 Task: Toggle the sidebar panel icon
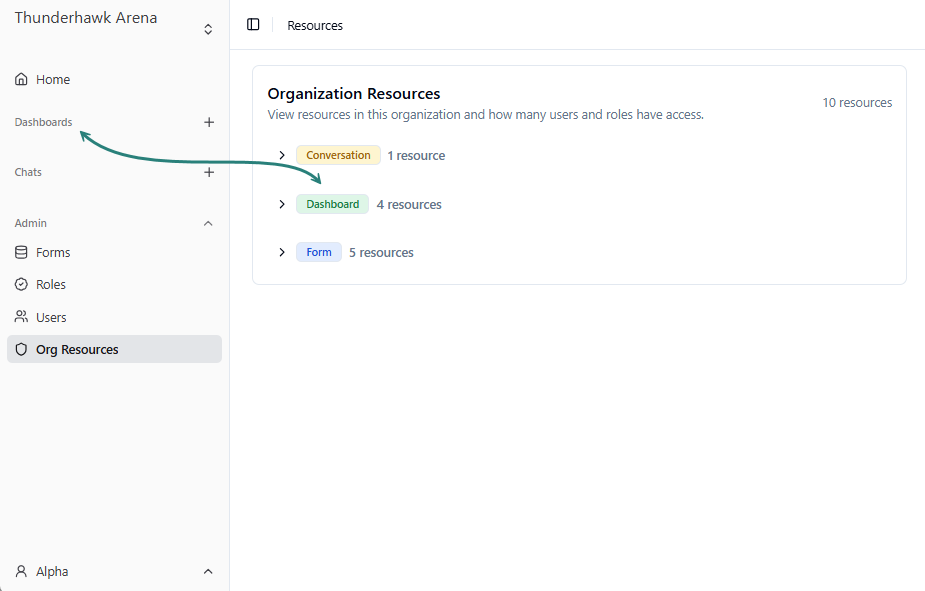[253, 25]
